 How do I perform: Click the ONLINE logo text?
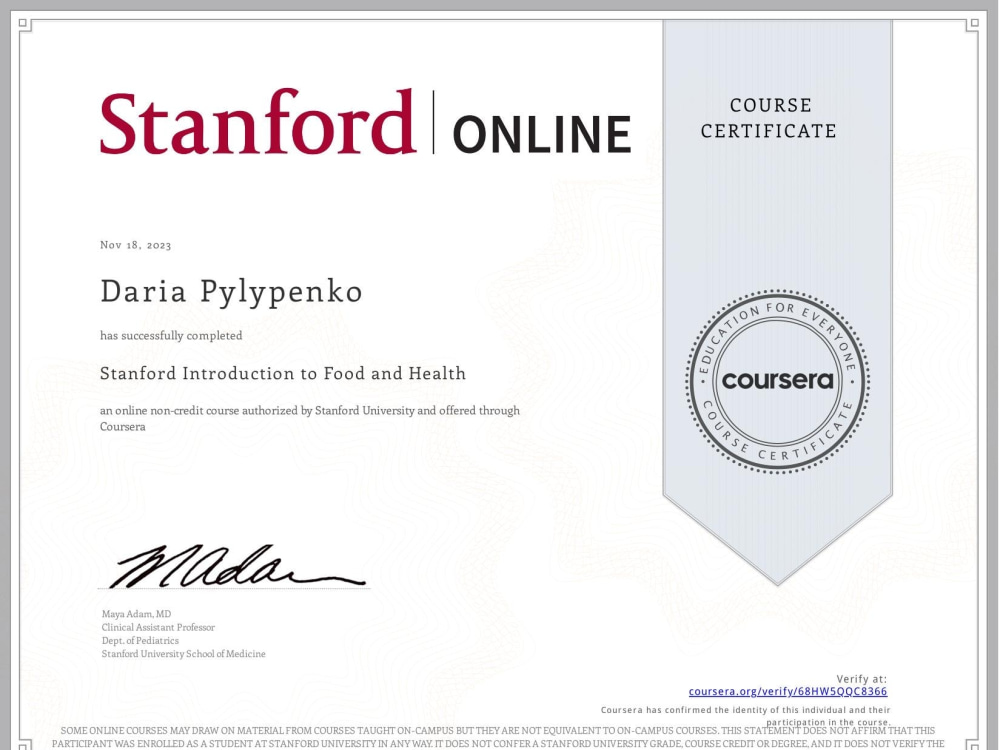coord(542,135)
